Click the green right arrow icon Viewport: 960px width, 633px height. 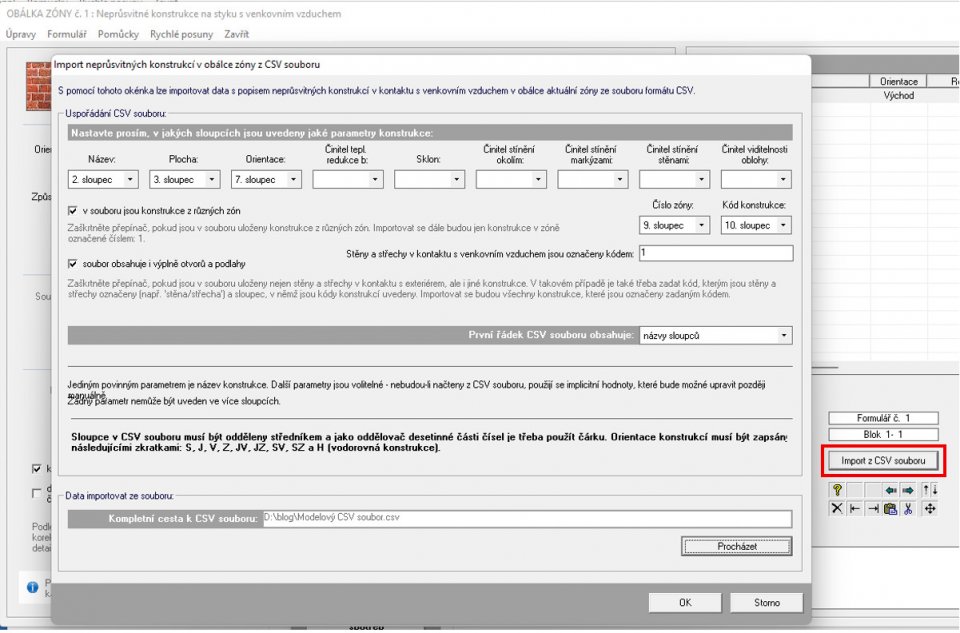point(908,490)
